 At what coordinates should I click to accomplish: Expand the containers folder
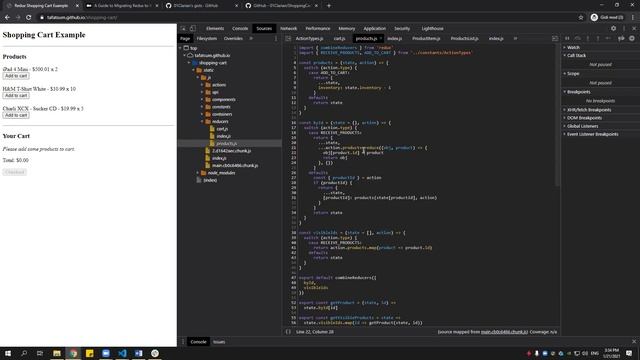tap(202, 114)
